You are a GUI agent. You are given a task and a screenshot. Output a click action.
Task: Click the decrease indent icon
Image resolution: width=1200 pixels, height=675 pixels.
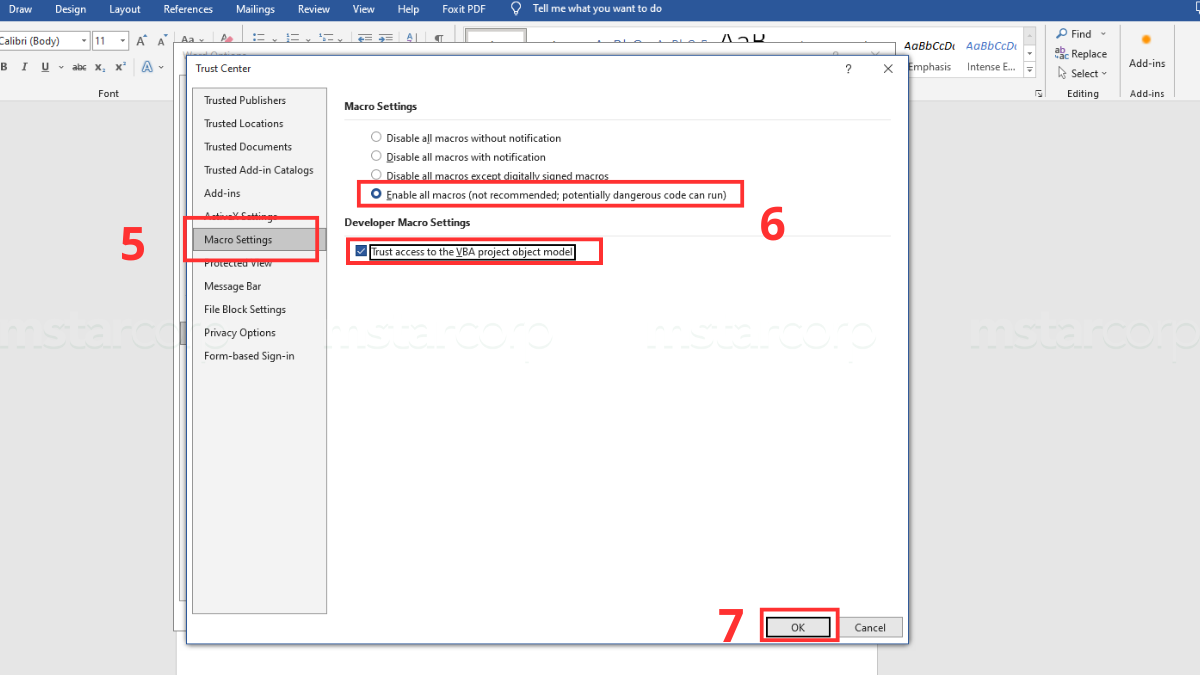coord(364,38)
